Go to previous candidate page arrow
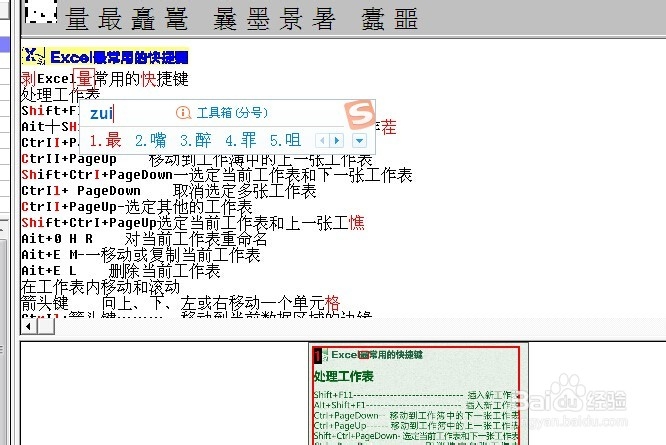666x445 pixels. 322,140
